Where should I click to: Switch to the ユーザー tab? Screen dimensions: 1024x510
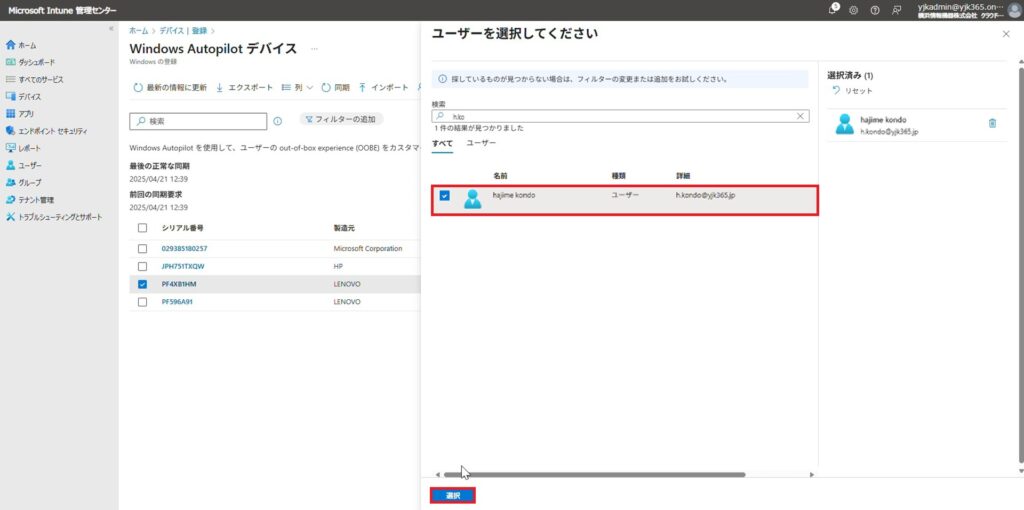(x=481, y=144)
